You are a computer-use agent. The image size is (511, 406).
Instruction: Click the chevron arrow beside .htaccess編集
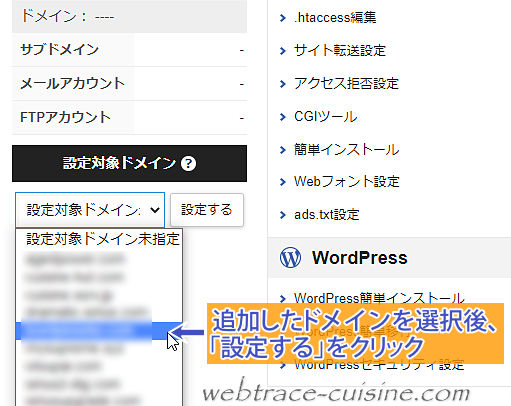283,18
